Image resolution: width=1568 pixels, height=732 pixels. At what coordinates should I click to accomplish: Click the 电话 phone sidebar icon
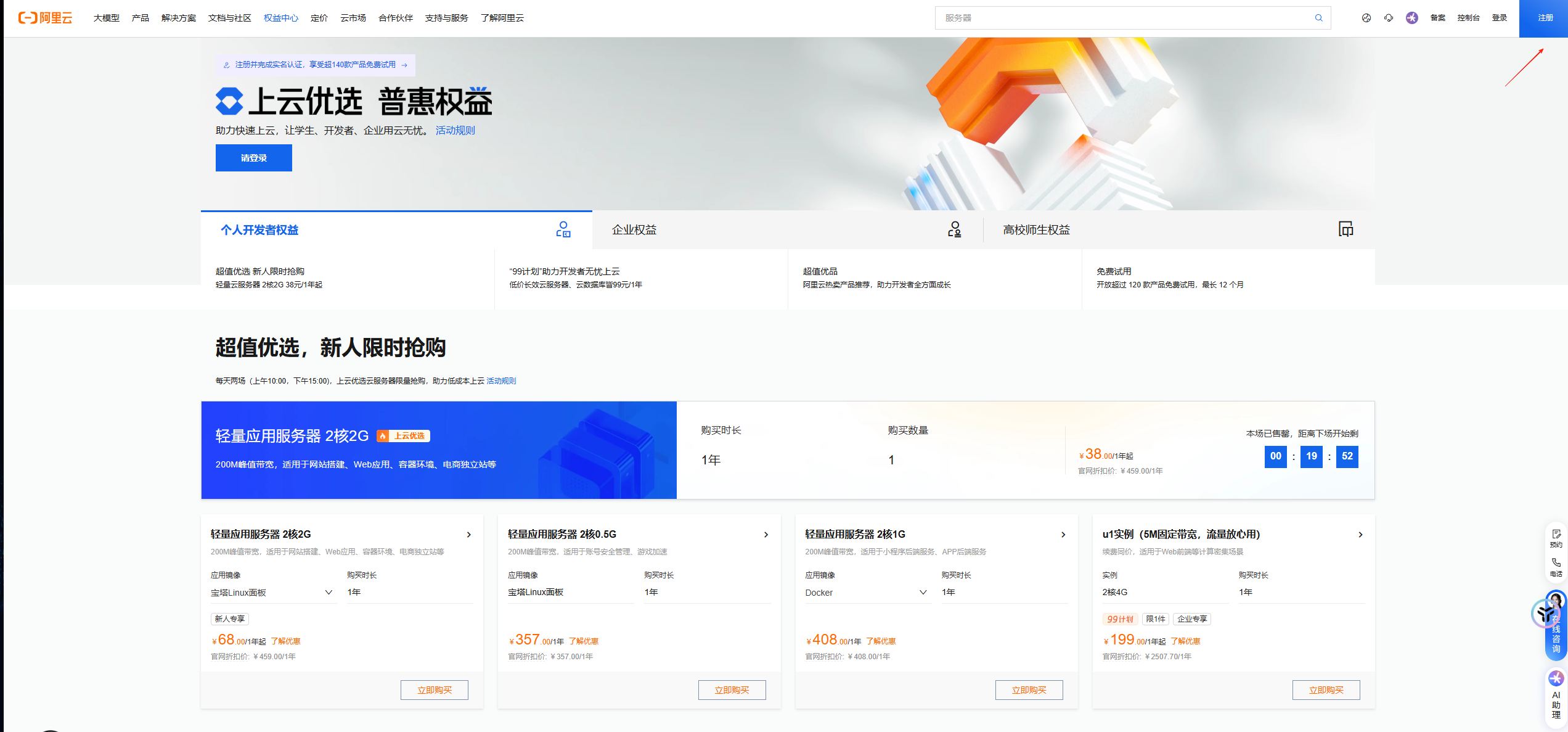[1556, 566]
